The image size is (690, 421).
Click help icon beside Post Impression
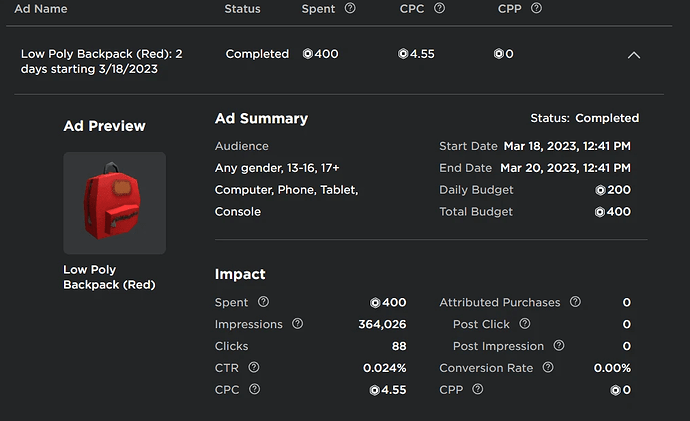559,346
